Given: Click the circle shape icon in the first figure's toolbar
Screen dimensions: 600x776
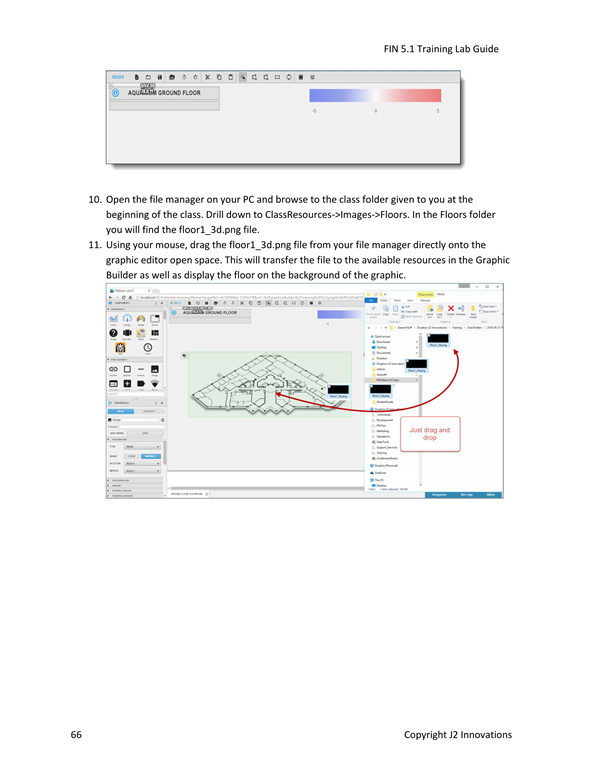Looking at the screenshot, I should click(289, 77).
